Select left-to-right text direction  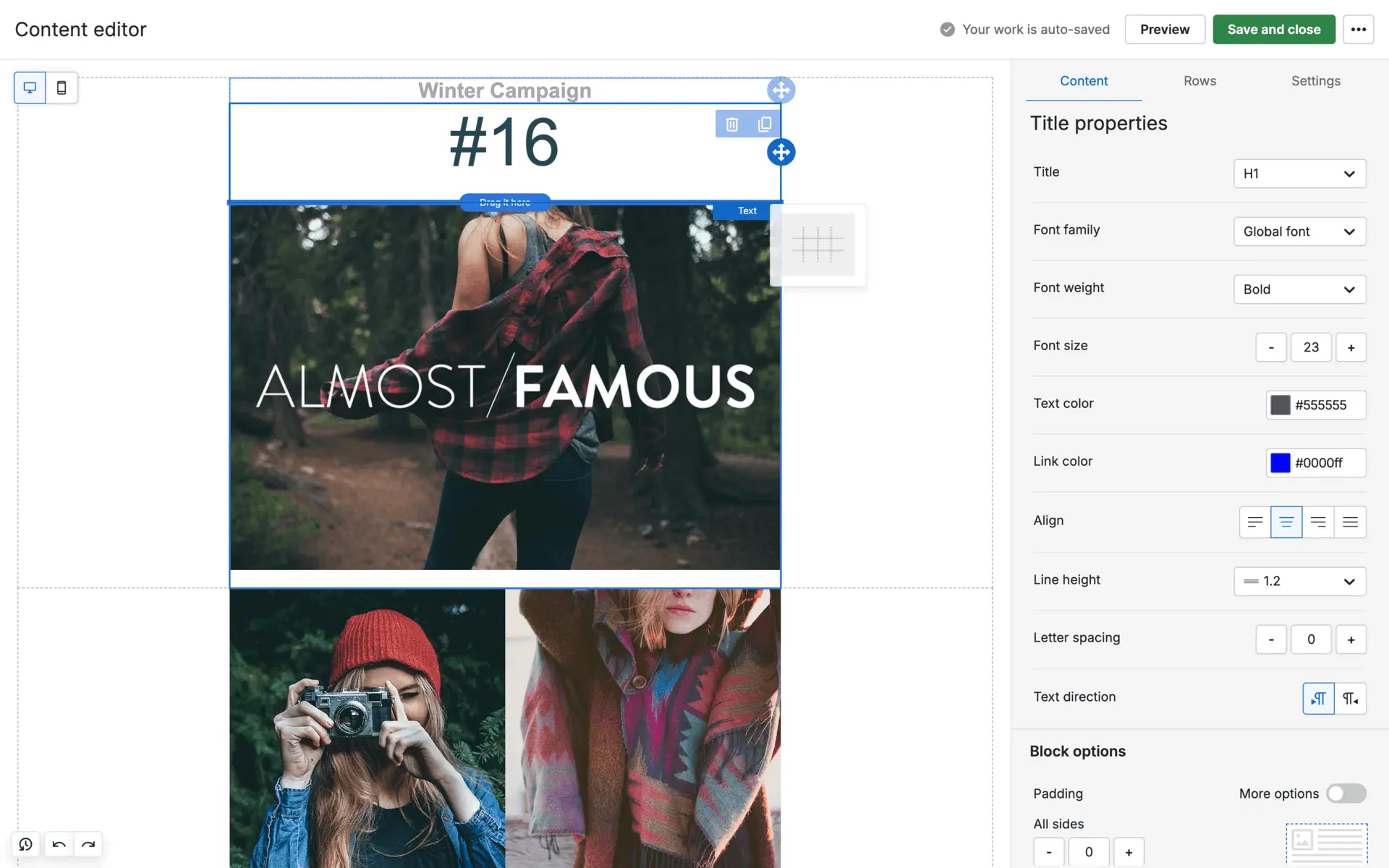coord(1318,698)
